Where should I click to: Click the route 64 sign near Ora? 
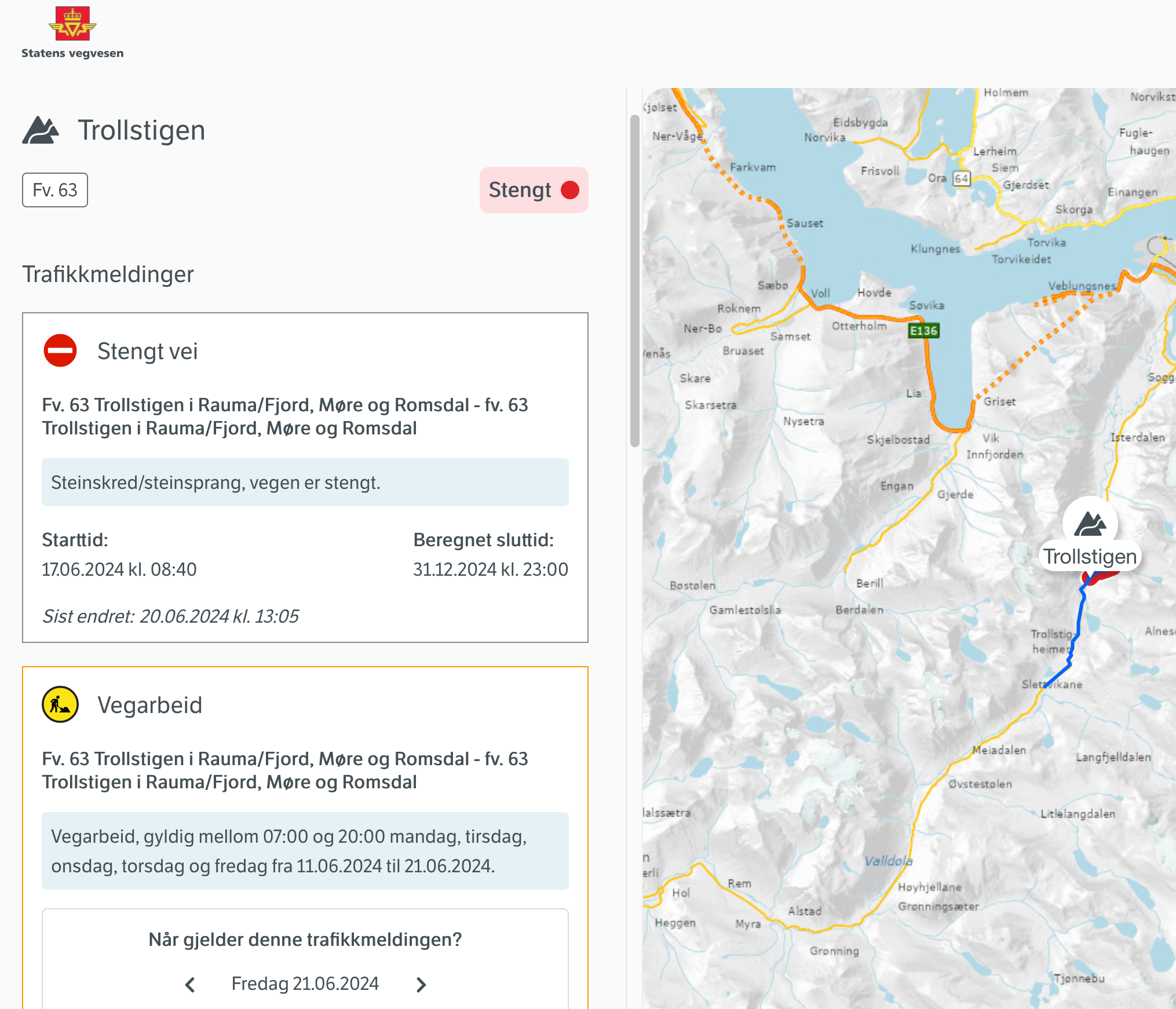click(x=962, y=178)
